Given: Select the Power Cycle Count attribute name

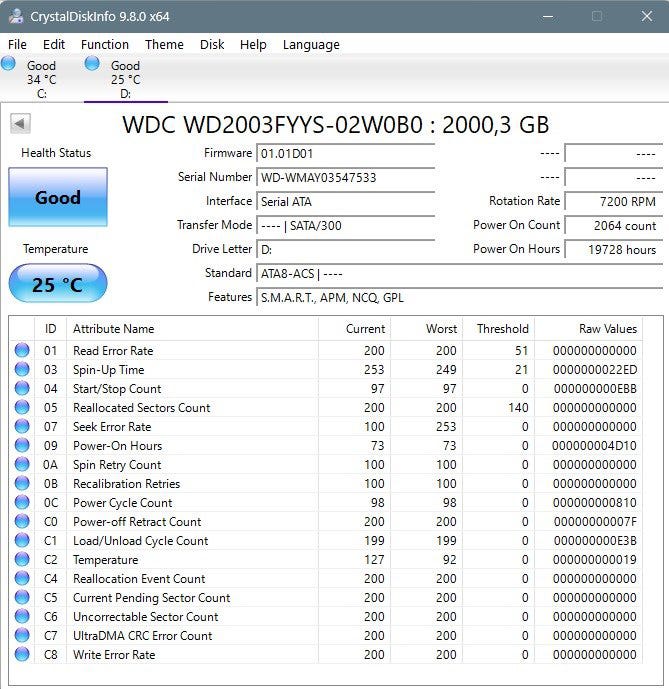Looking at the screenshot, I should [x=123, y=503].
